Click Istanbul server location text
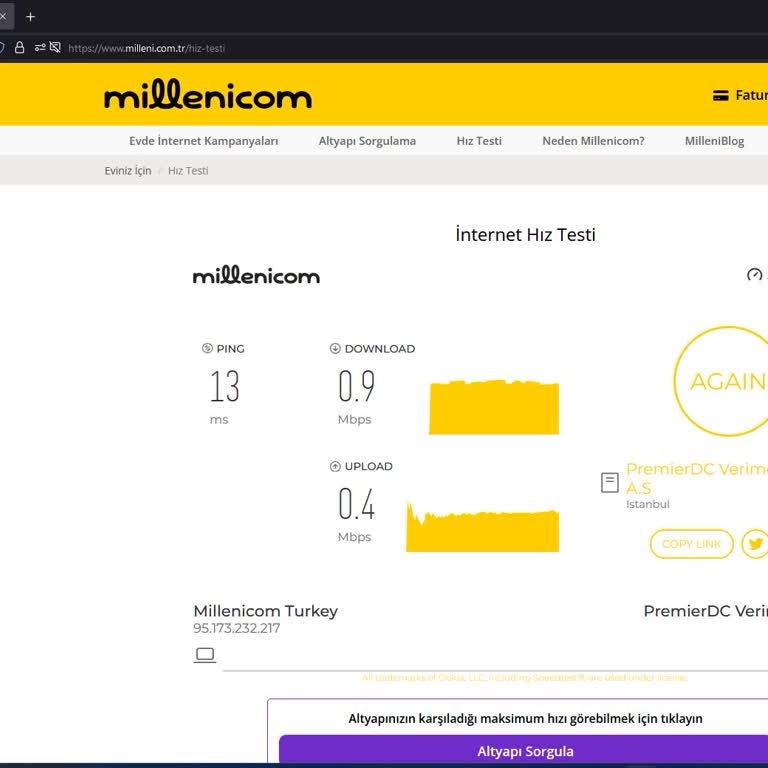The height and width of the screenshot is (768, 768). coord(648,504)
